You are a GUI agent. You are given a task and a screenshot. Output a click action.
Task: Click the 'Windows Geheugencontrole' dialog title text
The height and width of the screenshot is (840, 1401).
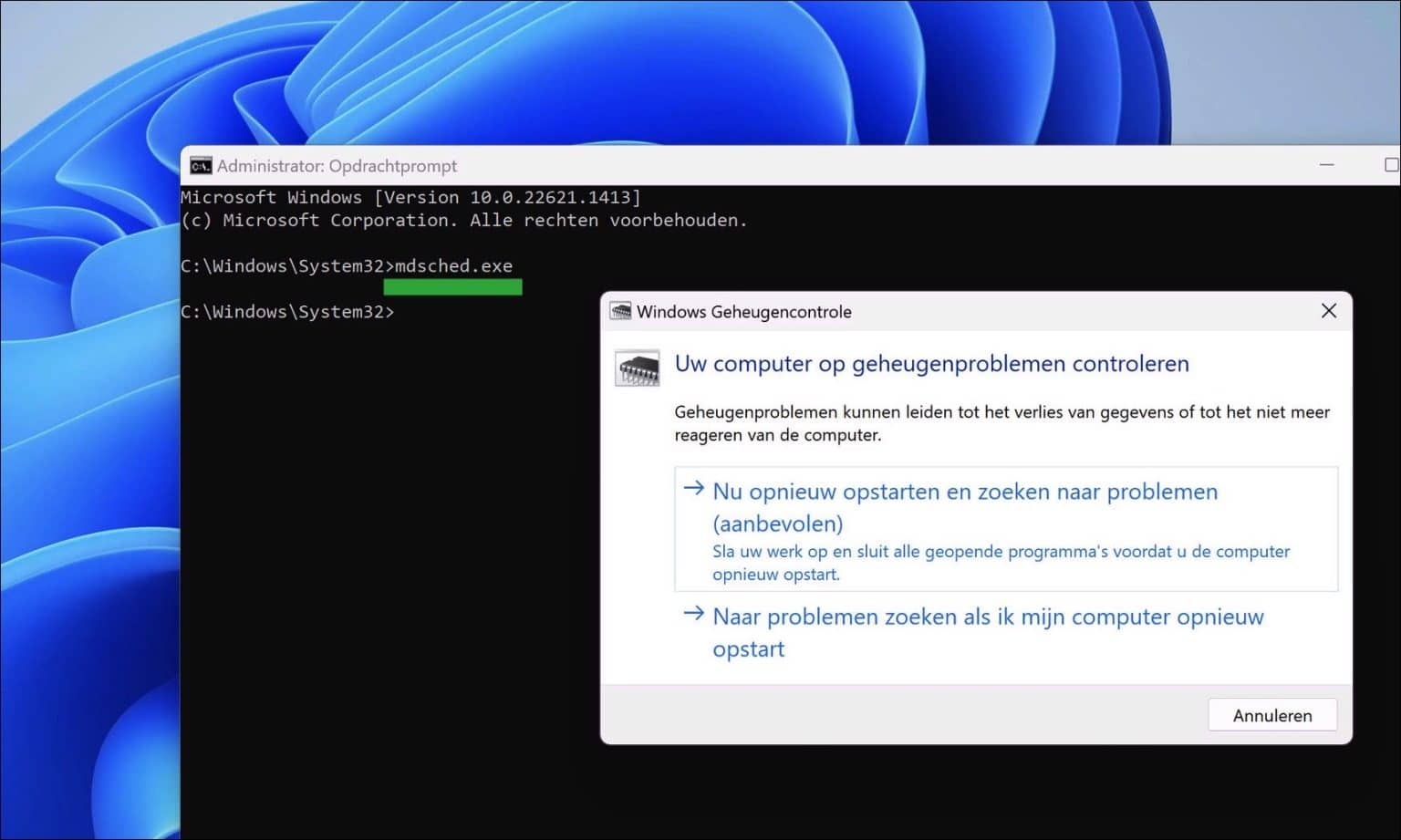click(x=744, y=311)
